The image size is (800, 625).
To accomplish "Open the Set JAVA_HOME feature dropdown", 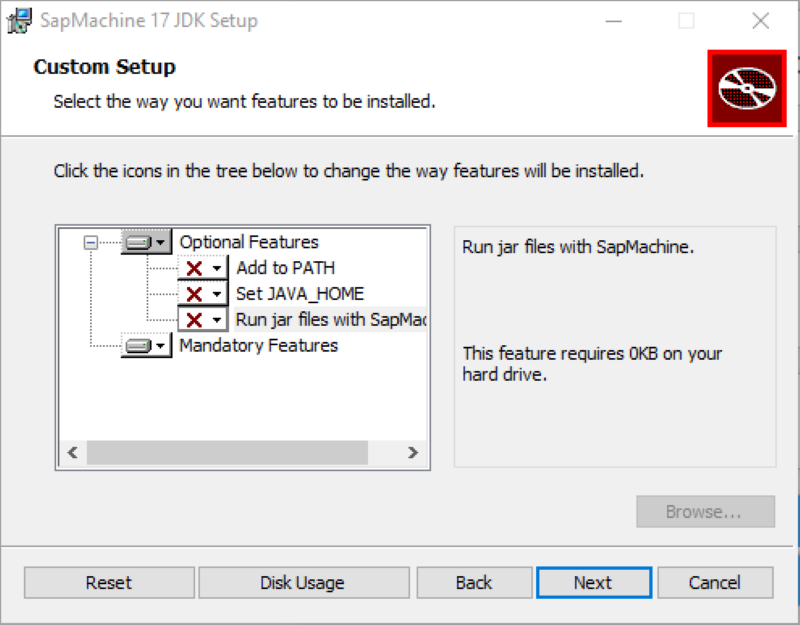I will tap(203, 294).
